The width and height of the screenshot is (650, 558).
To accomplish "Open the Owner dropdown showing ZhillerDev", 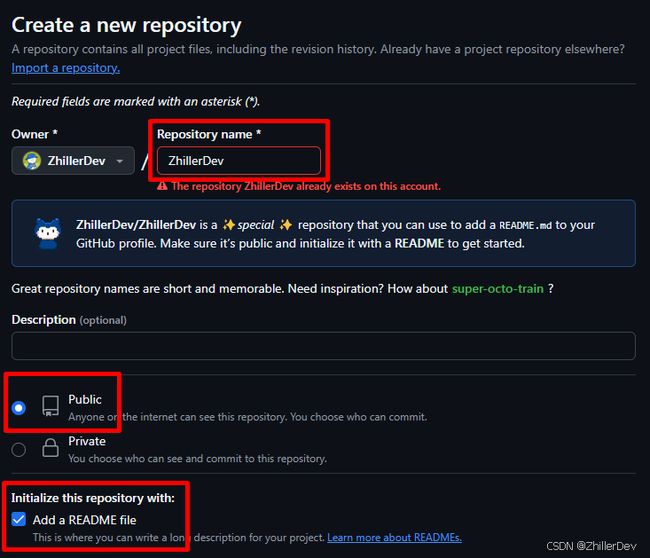I will (x=73, y=161).
